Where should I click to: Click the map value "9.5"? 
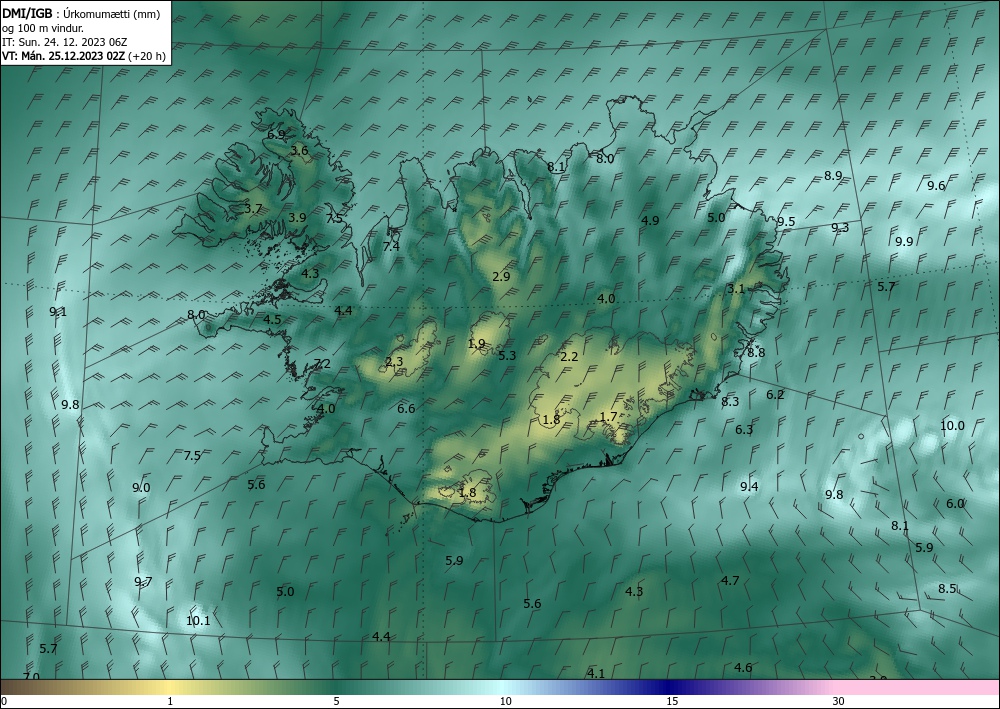coord(786,221)
